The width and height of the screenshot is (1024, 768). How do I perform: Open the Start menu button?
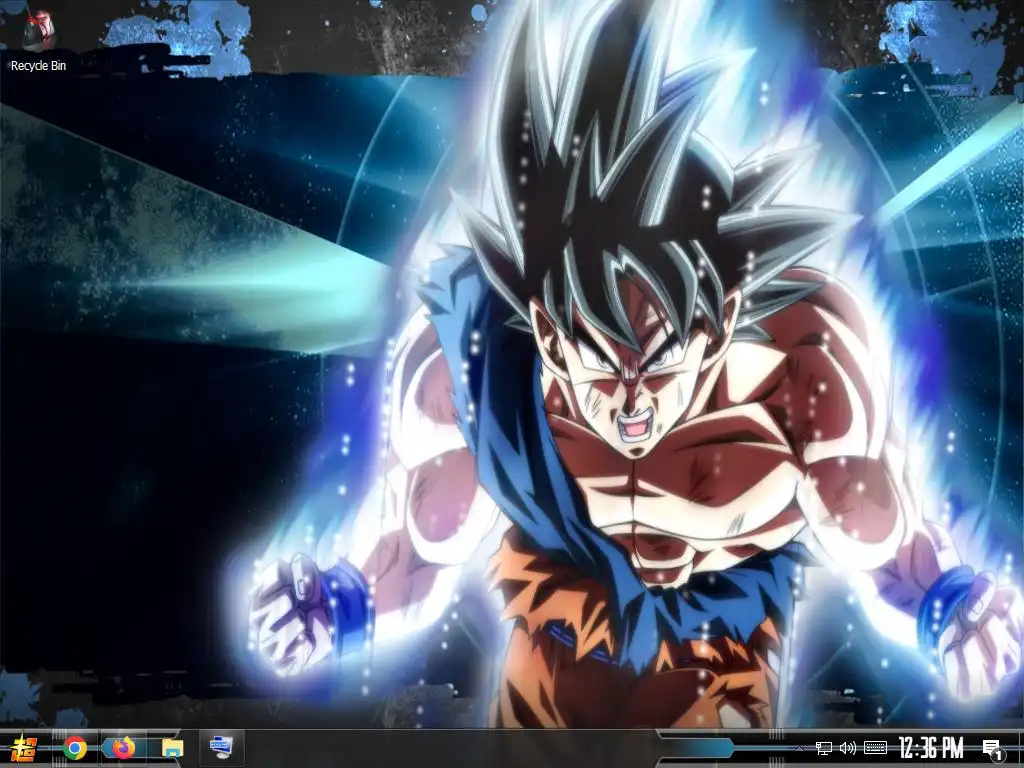coord(24,748)
